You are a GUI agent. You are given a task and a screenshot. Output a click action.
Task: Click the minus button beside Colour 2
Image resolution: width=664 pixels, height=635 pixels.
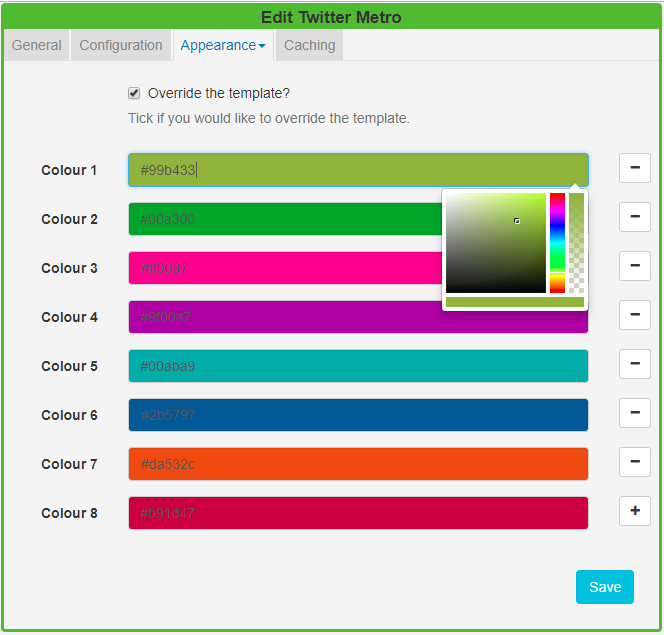tap(634, 217)
